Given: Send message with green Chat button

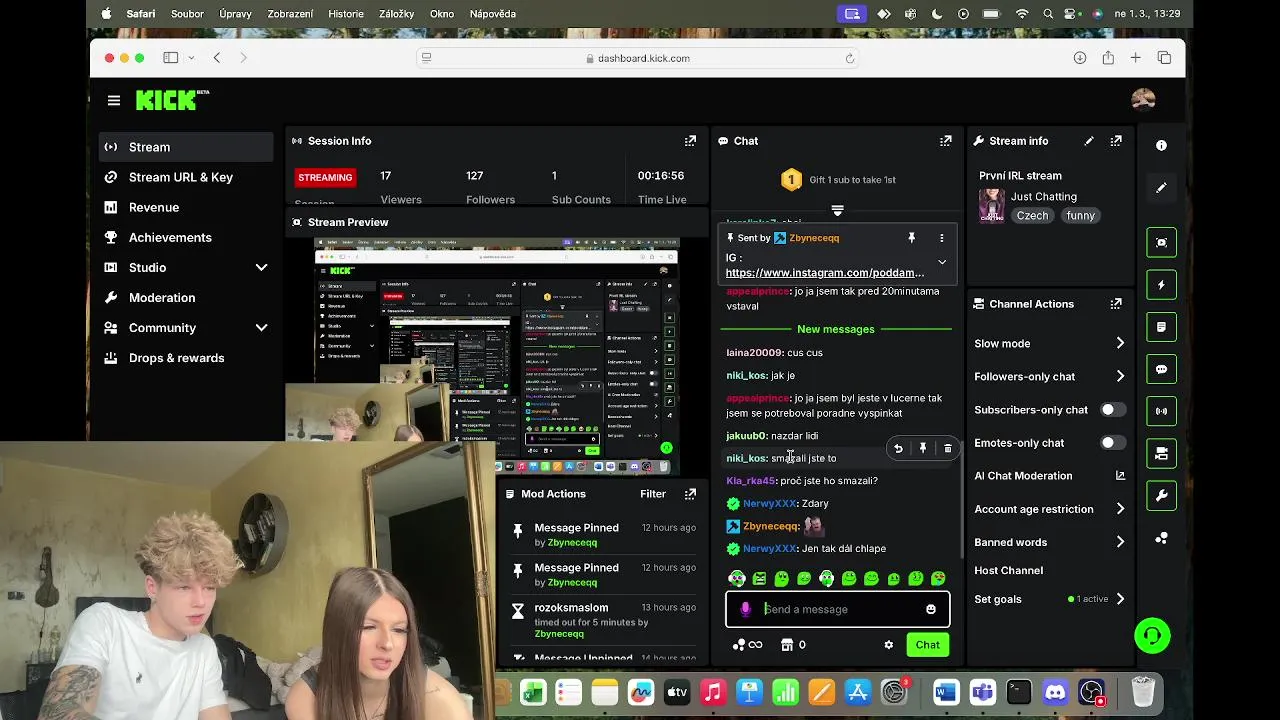Looking at the screenshot, I should click(927, 645).
